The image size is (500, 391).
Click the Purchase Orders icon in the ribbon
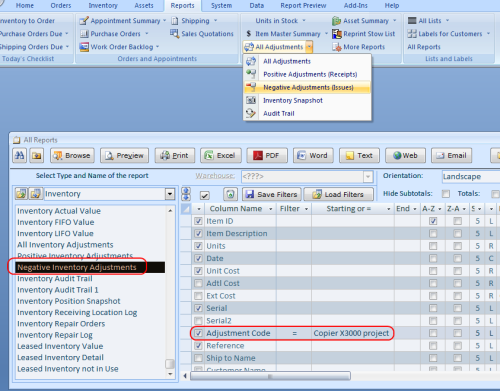point(84,34)
